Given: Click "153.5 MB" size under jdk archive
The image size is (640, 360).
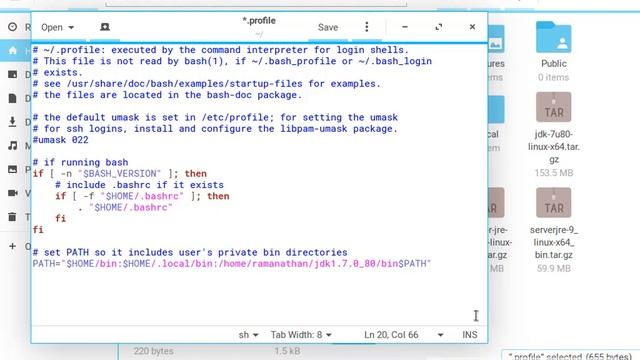Looking at the screenshot, I should pos(553,173).
